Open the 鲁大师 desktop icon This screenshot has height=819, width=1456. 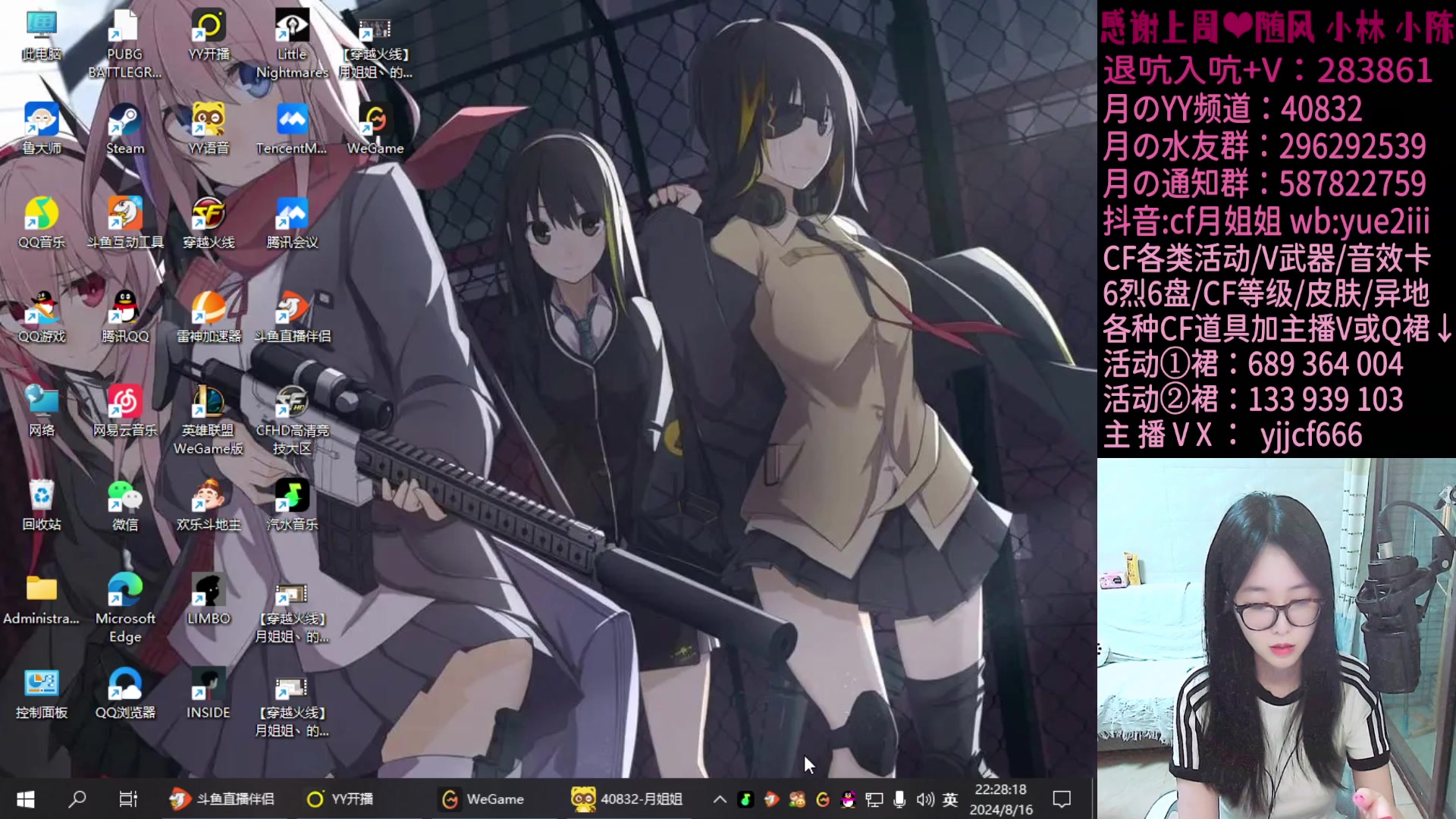42,129
